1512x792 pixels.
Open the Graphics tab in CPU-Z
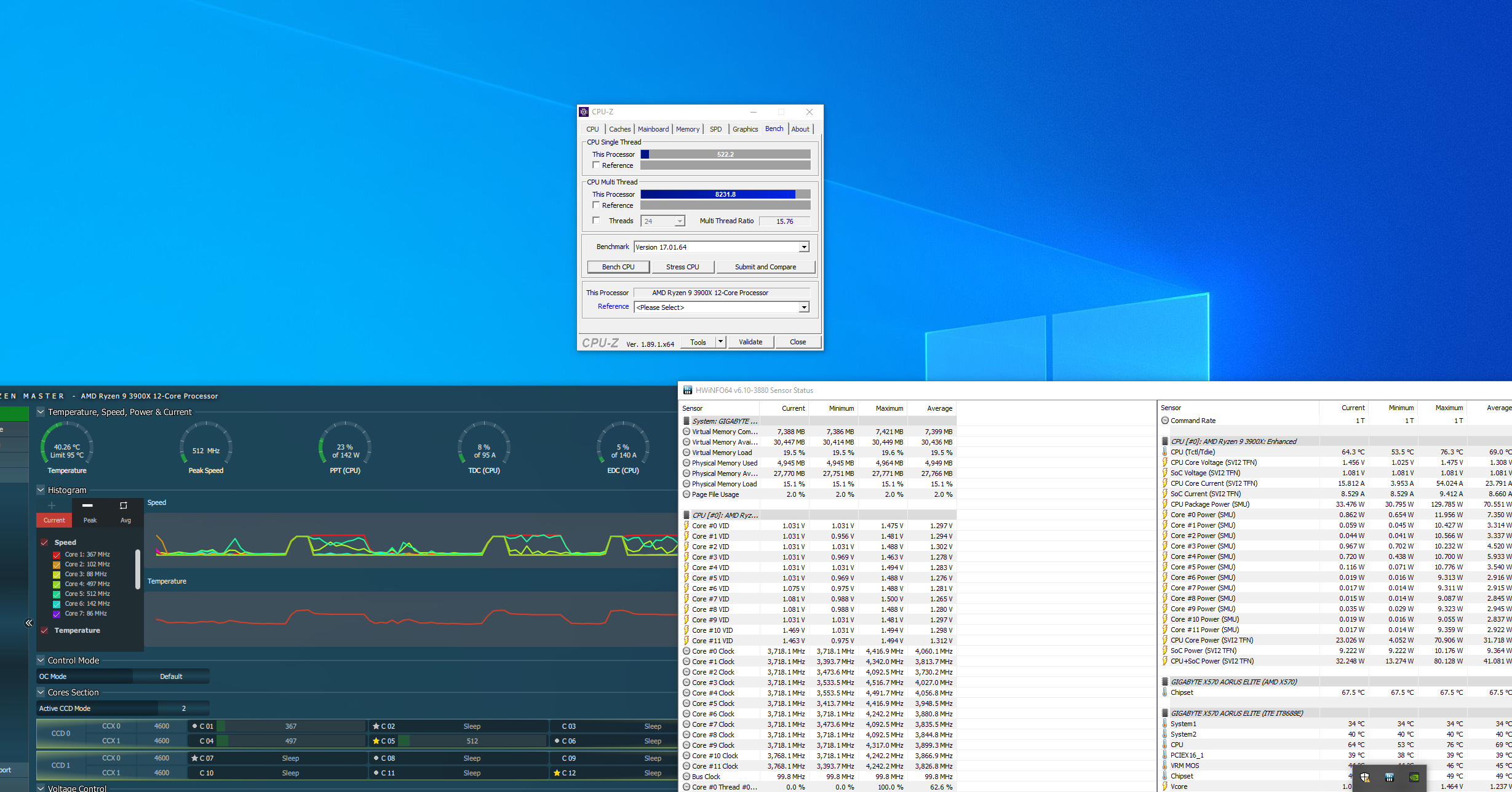(745, 129)
